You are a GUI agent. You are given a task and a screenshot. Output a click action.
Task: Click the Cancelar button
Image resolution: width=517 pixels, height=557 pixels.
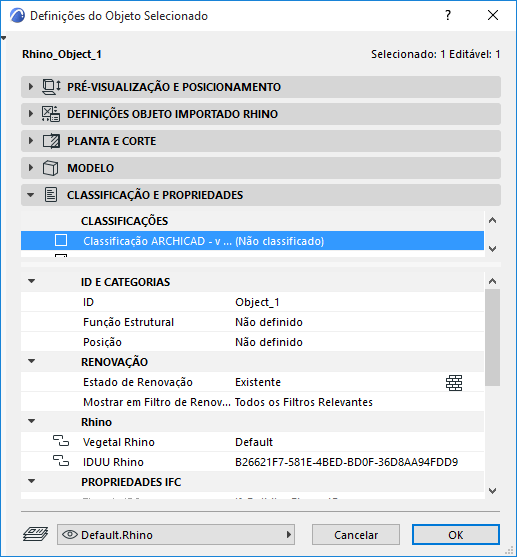tap(356, 535)
